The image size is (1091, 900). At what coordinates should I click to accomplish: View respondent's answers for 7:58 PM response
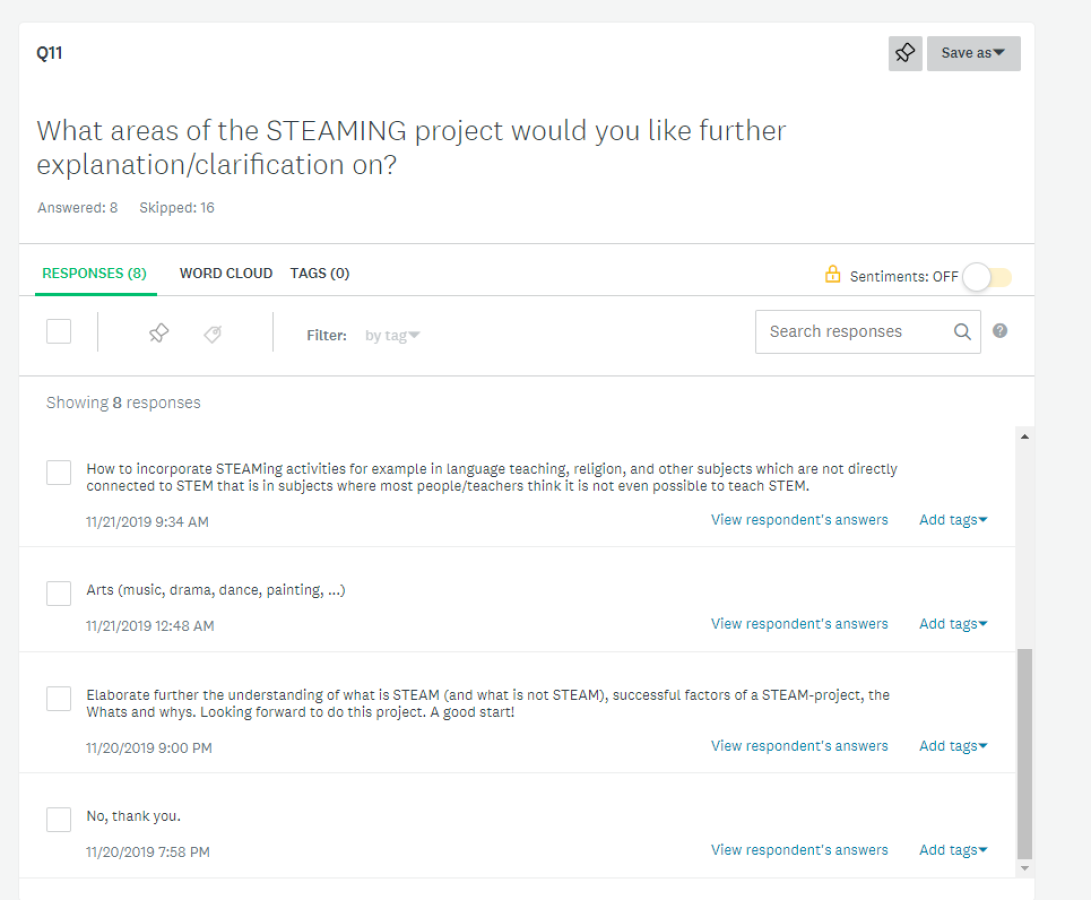[799, 851]
